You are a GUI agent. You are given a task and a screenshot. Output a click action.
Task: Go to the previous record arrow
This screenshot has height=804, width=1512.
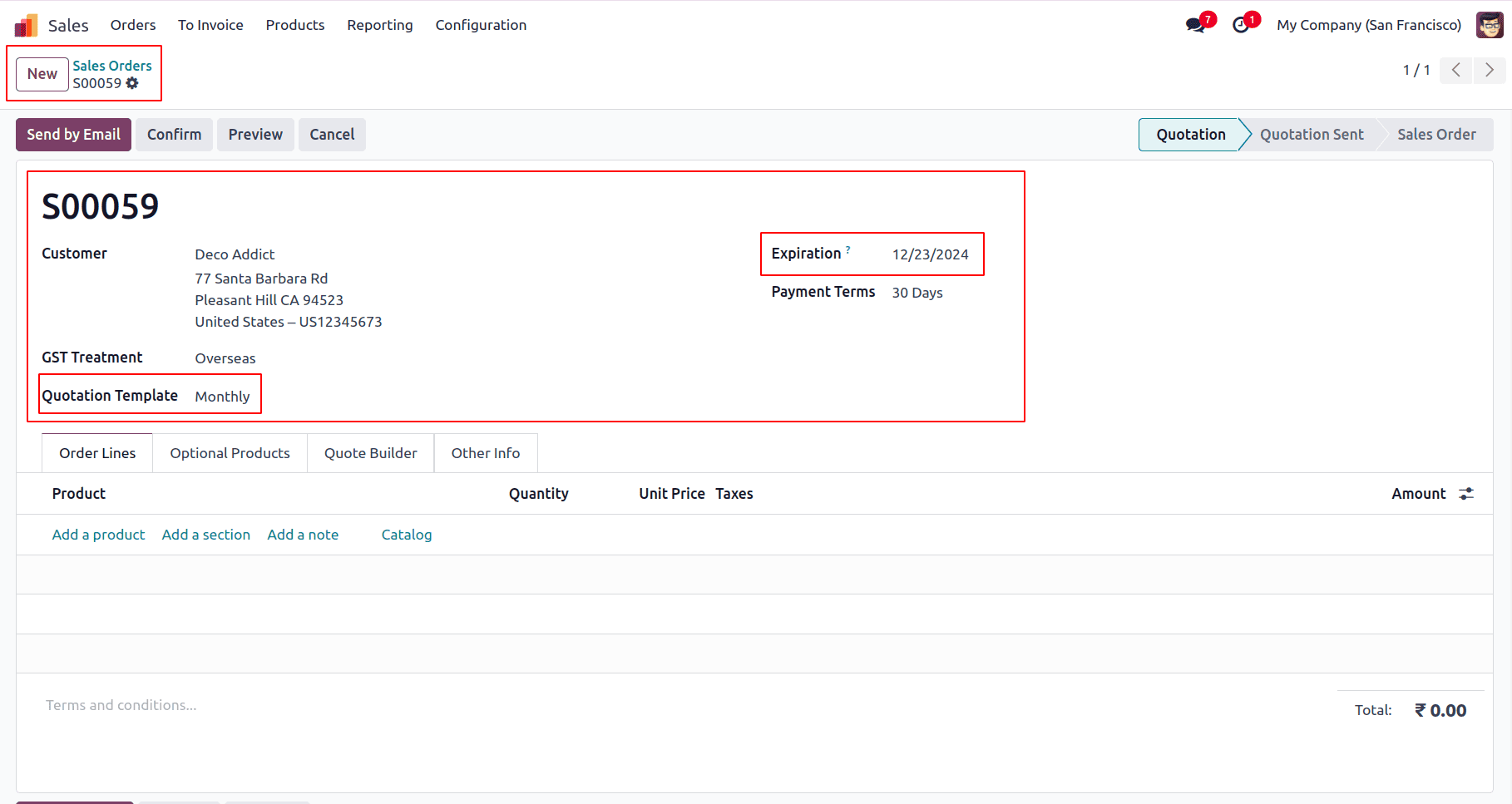click(1456, 70)
